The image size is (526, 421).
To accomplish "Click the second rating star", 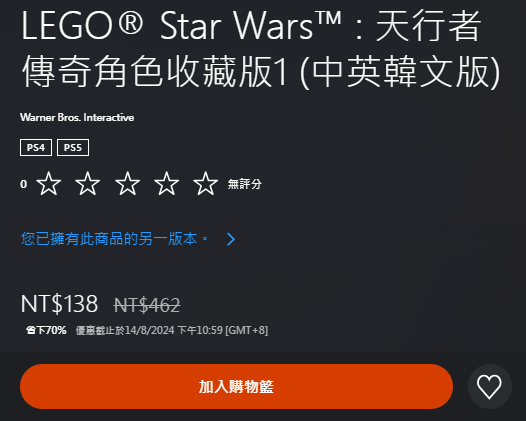I will tap(88, 183).
